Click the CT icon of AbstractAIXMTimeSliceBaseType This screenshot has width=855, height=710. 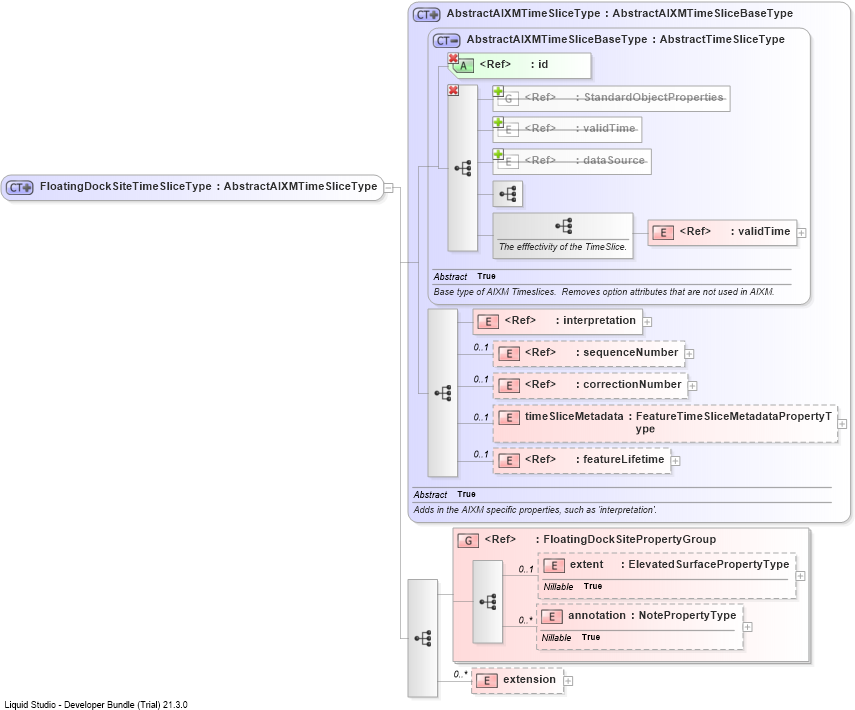(x=447, y=40)
